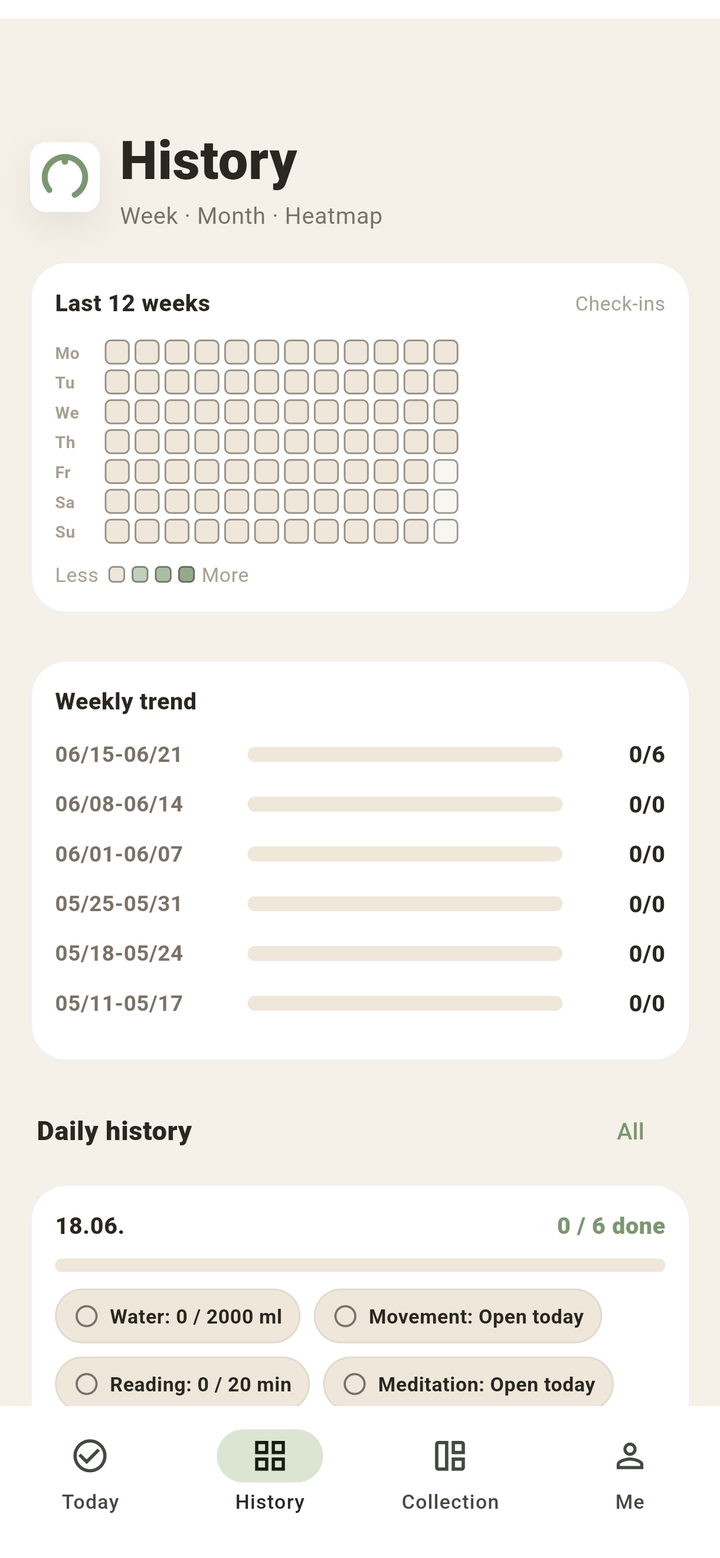The height and width of the screenshot is (1558, 720).
Task: Open the 0 / 6 done summary
Action: point(611,1226)
